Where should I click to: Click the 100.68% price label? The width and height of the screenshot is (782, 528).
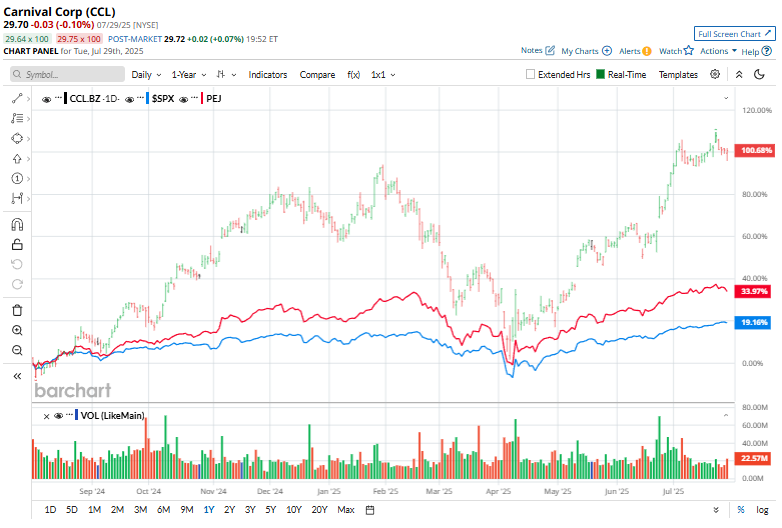(x=756, y=150)
